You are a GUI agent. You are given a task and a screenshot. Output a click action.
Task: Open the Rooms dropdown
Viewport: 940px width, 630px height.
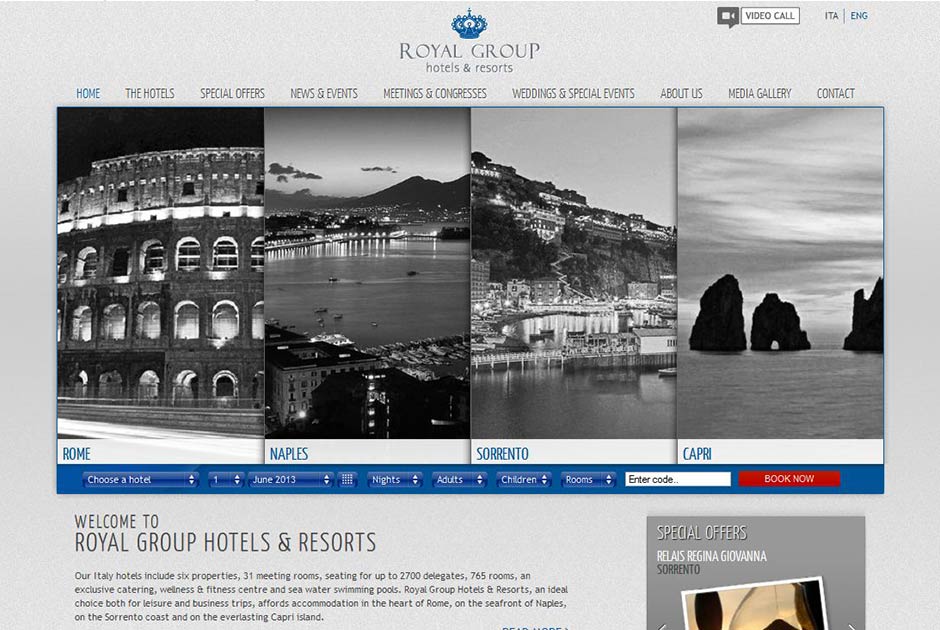[588, 480]
